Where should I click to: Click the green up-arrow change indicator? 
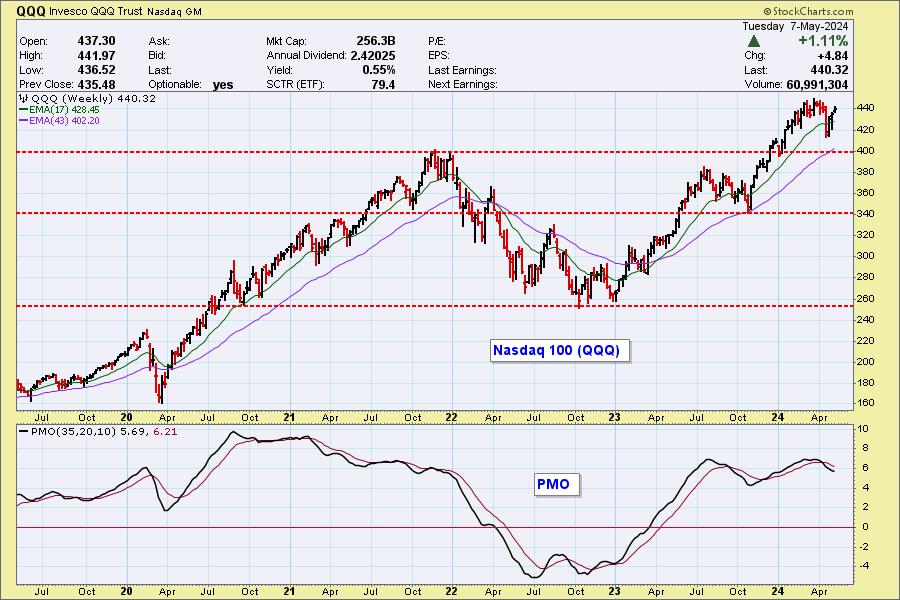(754, 41)
